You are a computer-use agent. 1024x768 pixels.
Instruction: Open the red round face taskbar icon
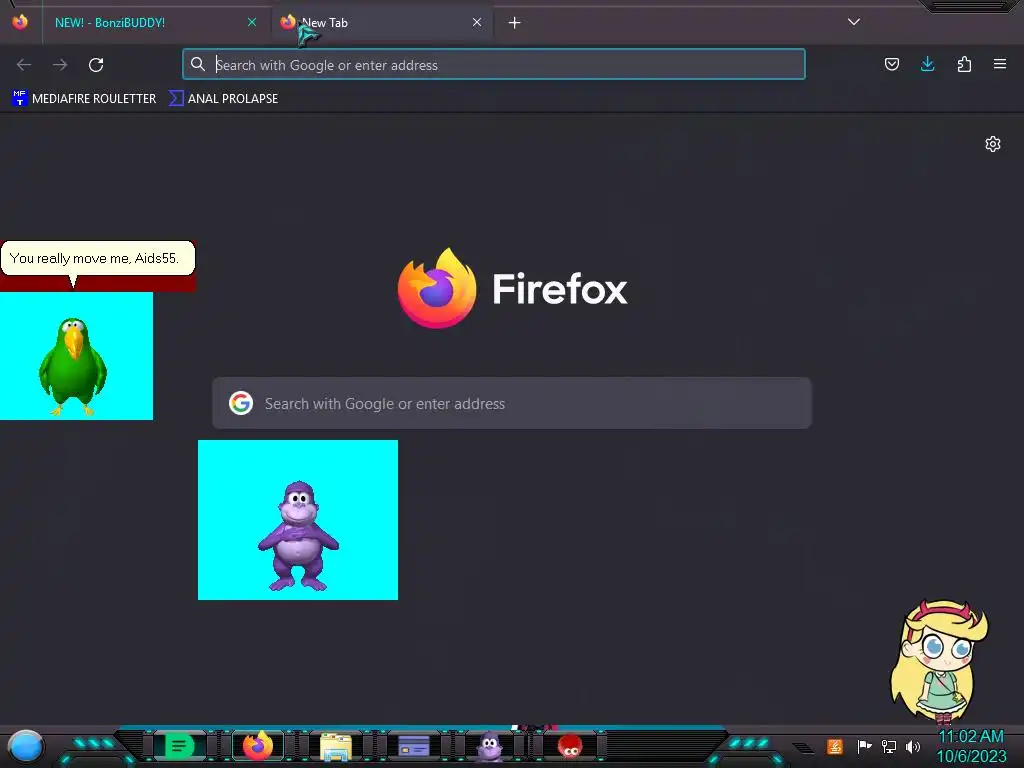click(569, 746)
